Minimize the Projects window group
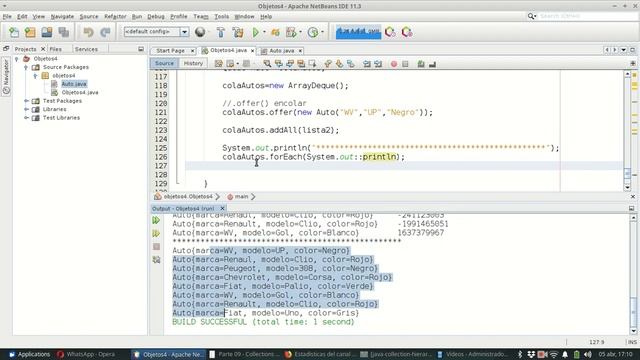Screen dimensions: 640x360 pyautogui.click(x=141, y=49)
